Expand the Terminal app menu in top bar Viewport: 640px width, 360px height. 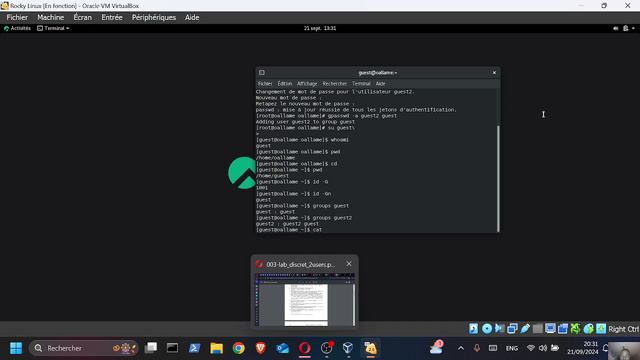pyautogui.click(x=53, y=28)
